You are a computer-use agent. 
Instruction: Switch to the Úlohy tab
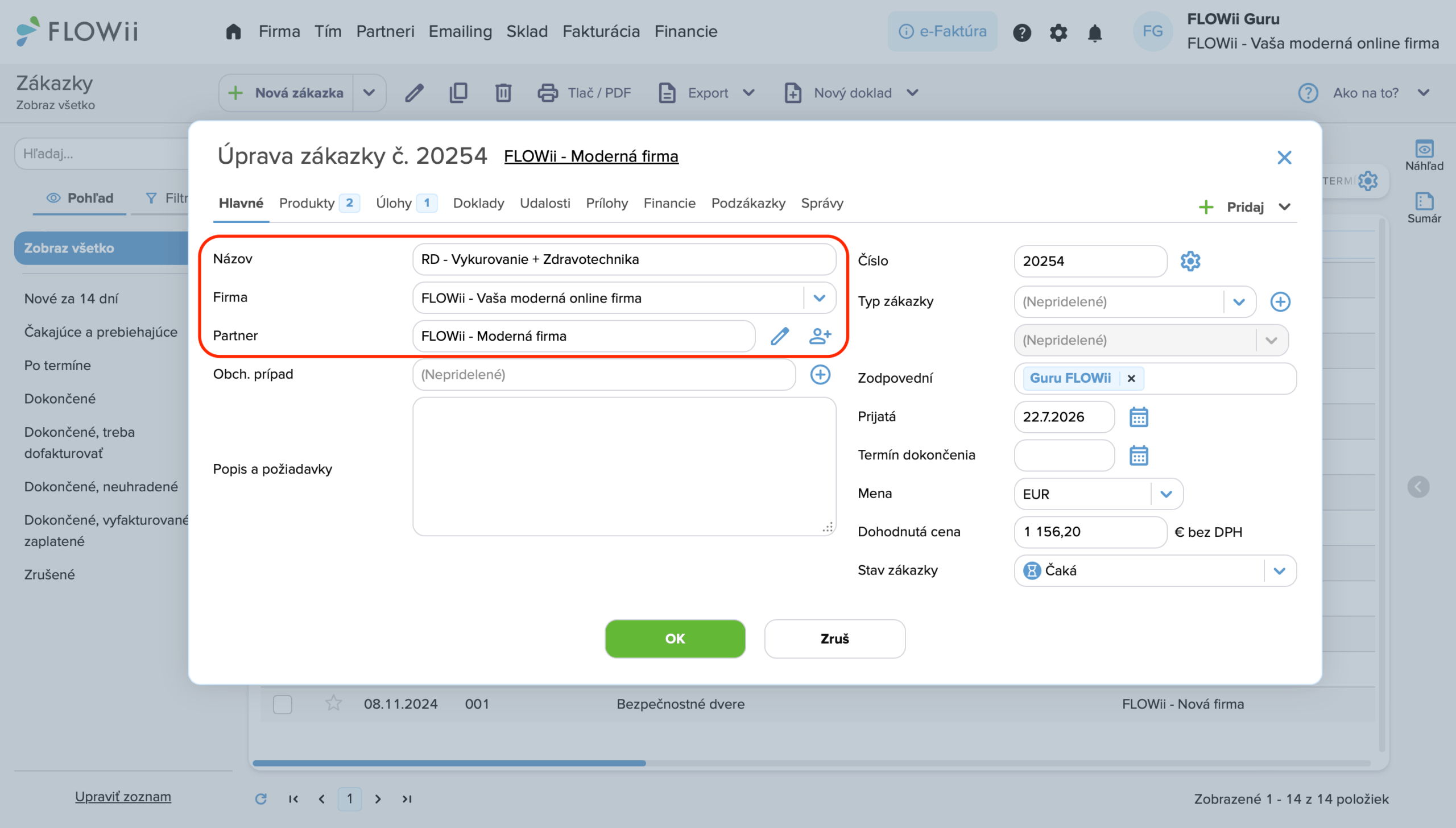coord(406,203)
